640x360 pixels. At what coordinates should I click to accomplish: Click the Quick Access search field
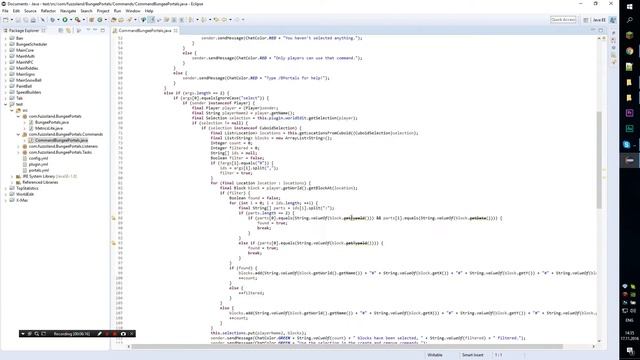(x=563, y=20)
